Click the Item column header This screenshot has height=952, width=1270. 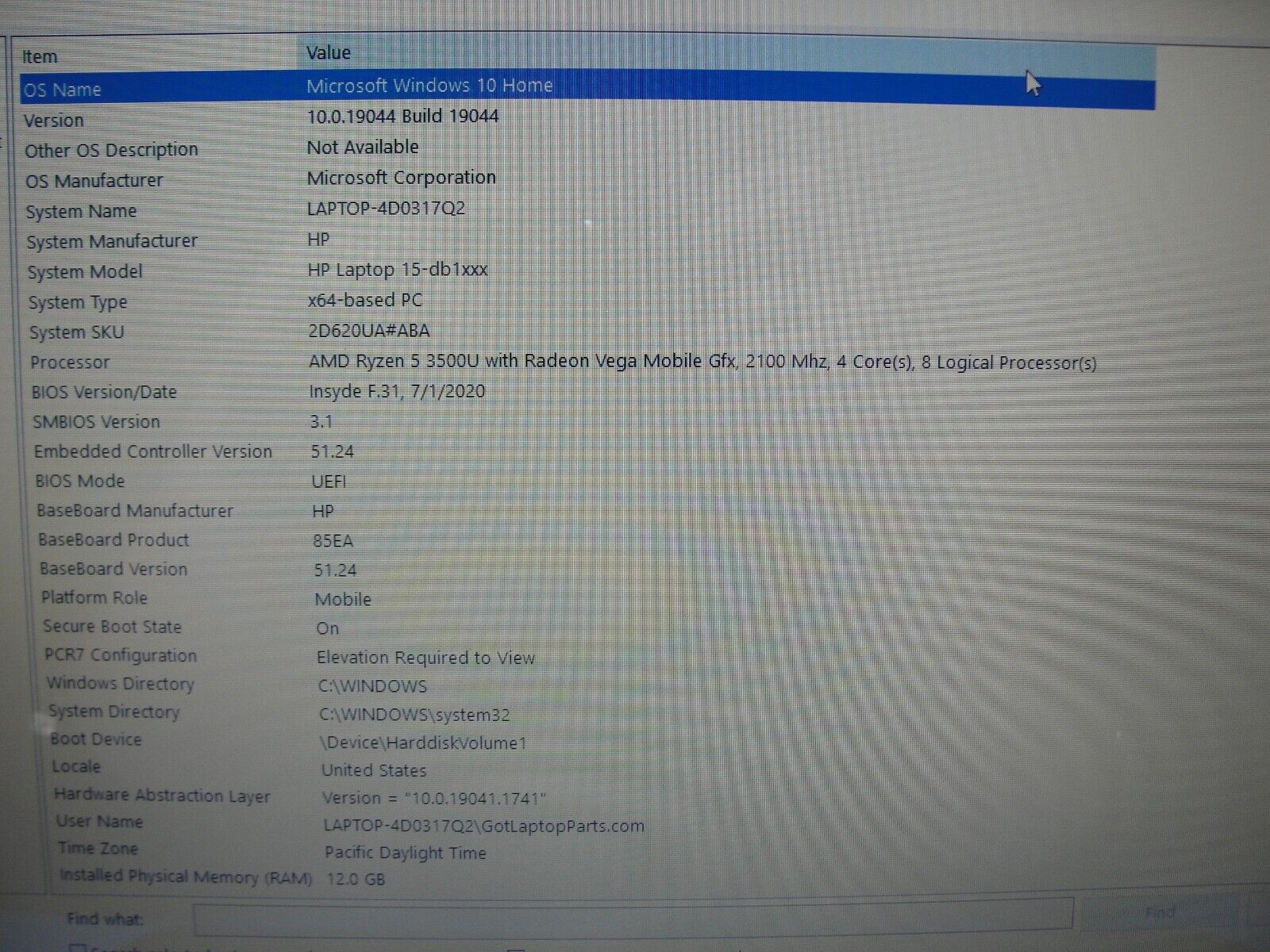coord(40,57)
